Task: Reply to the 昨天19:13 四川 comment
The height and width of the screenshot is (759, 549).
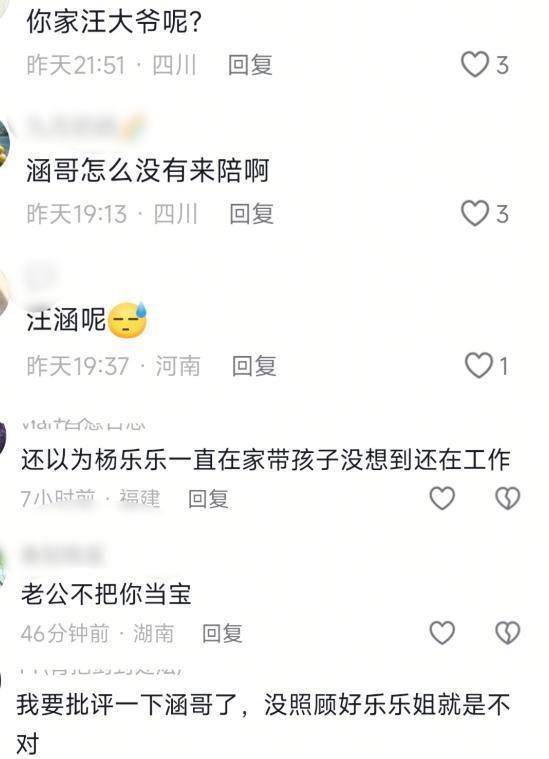Action: click(x=251, y=214)
